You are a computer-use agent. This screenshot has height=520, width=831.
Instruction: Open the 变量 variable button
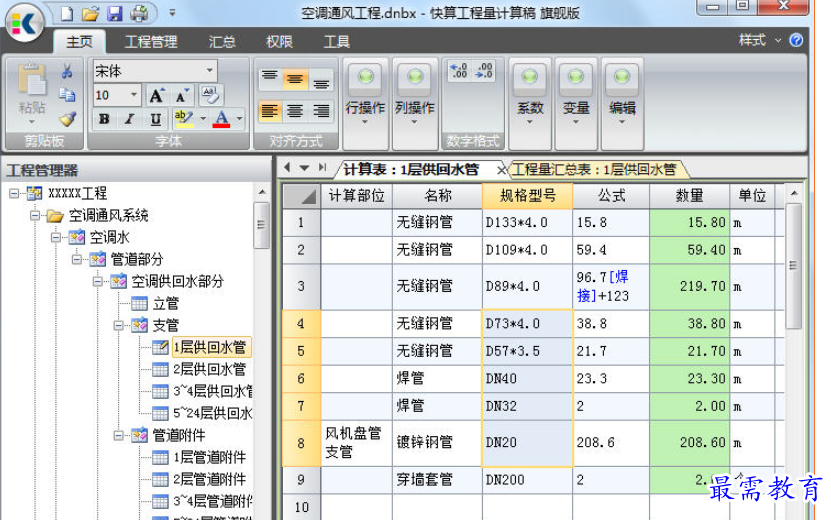(x=576, y=104)
